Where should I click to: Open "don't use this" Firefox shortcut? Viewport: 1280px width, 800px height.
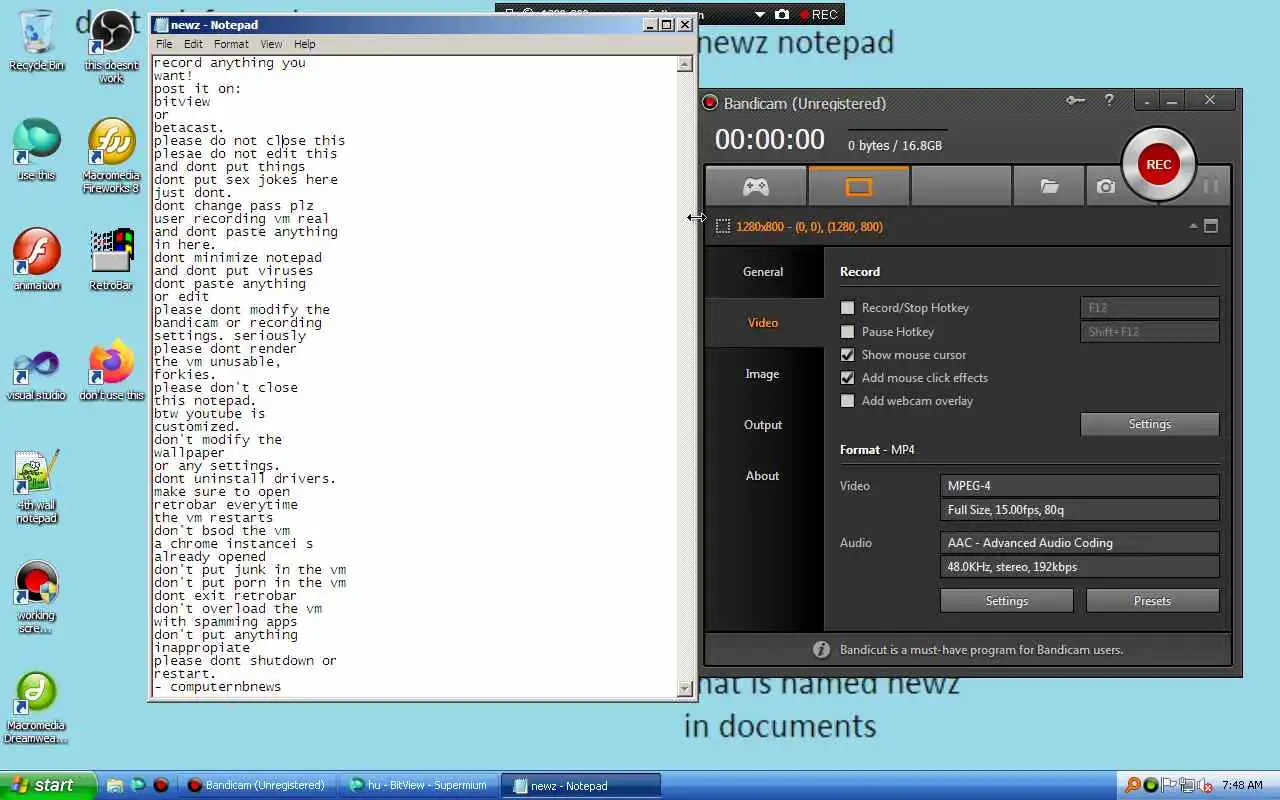click(111, 370)
